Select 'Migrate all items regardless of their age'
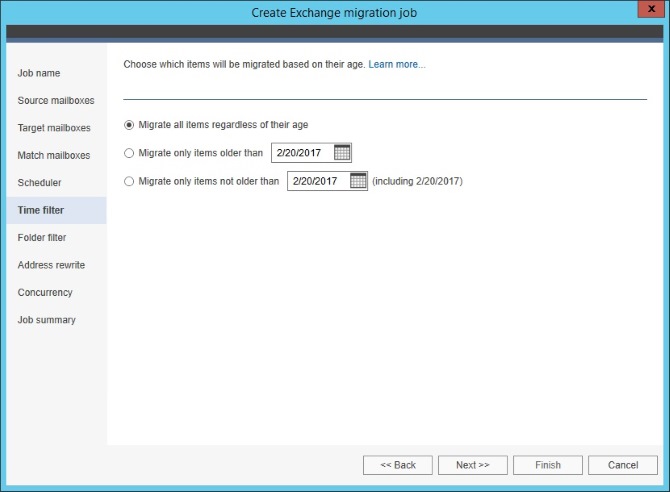This screenshot has height=492, width=670. (x=129, y=125)
